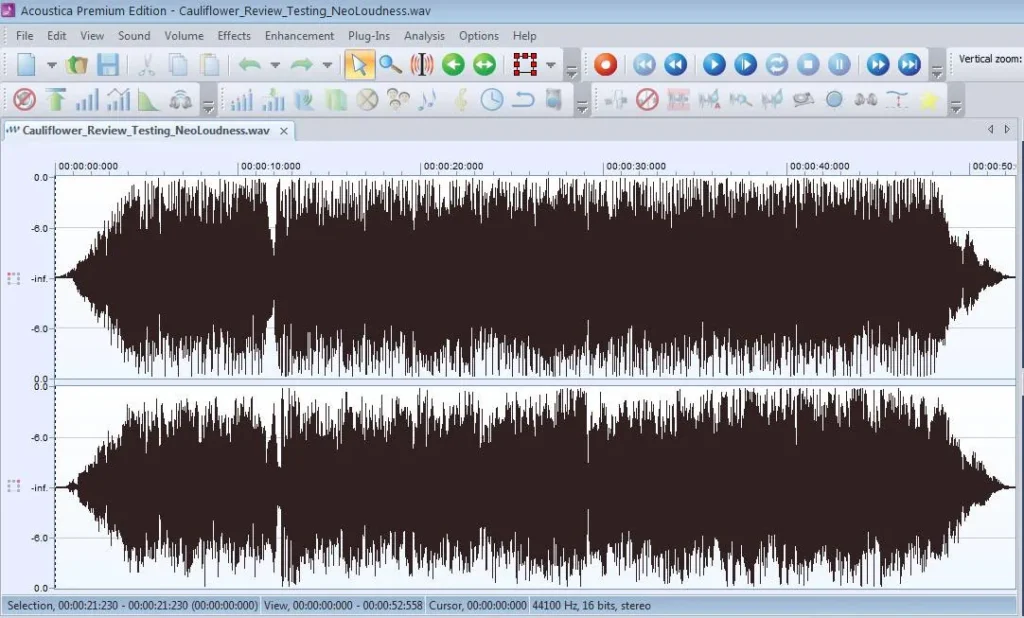Select the magnifier zoom tool

(391, 65)
